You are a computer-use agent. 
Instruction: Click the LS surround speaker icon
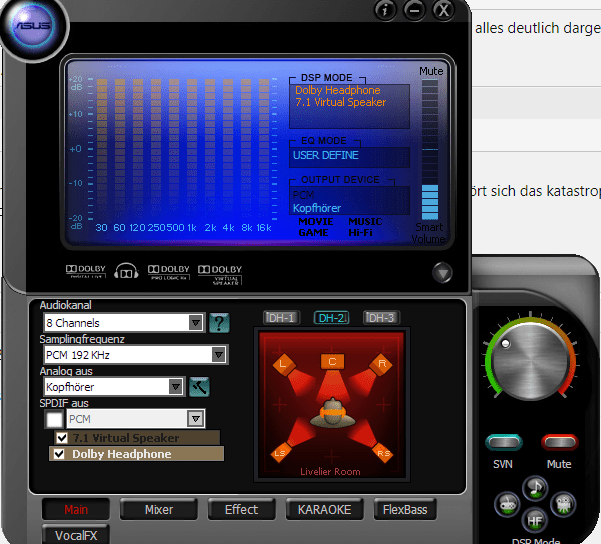click(280, 453)
